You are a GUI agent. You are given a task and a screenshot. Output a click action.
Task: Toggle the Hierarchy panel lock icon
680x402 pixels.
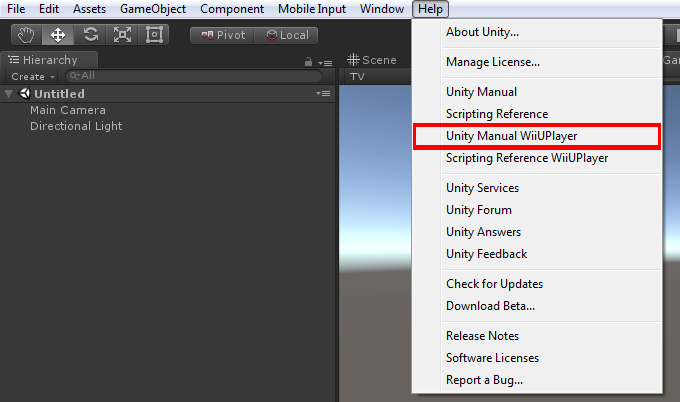308,62
